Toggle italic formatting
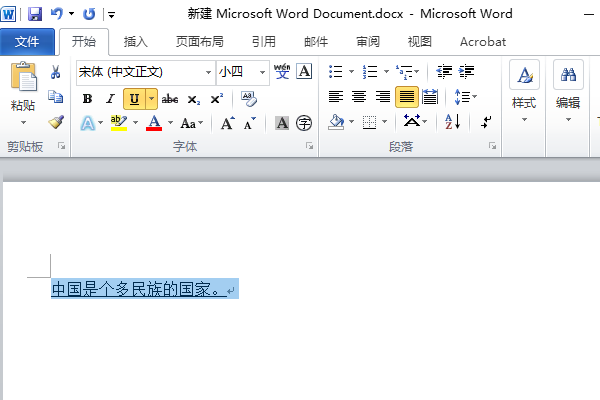 tap(111, 99)
